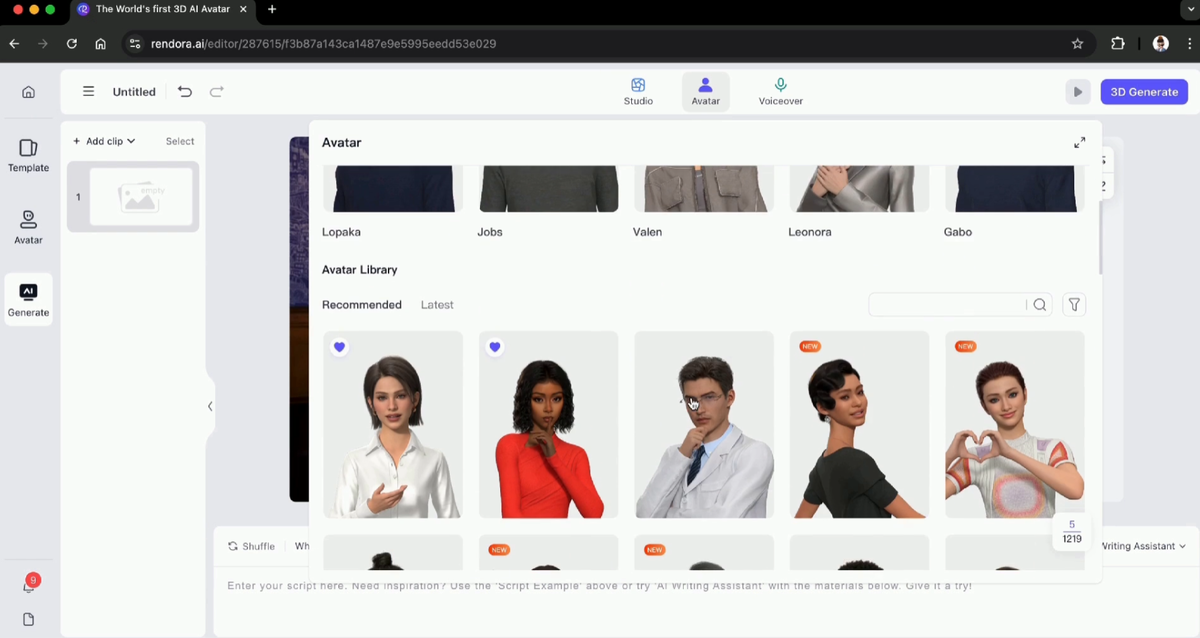Open the browser three-dot menu
Viewport: 1200px width, 638px height.
click(1188, 44)
